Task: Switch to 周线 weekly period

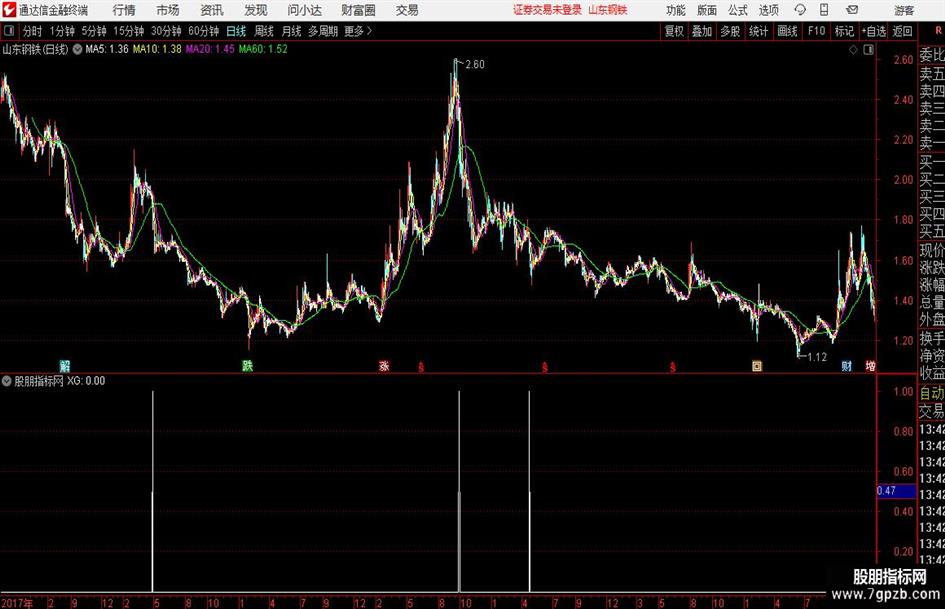Action: coord(264,31)
